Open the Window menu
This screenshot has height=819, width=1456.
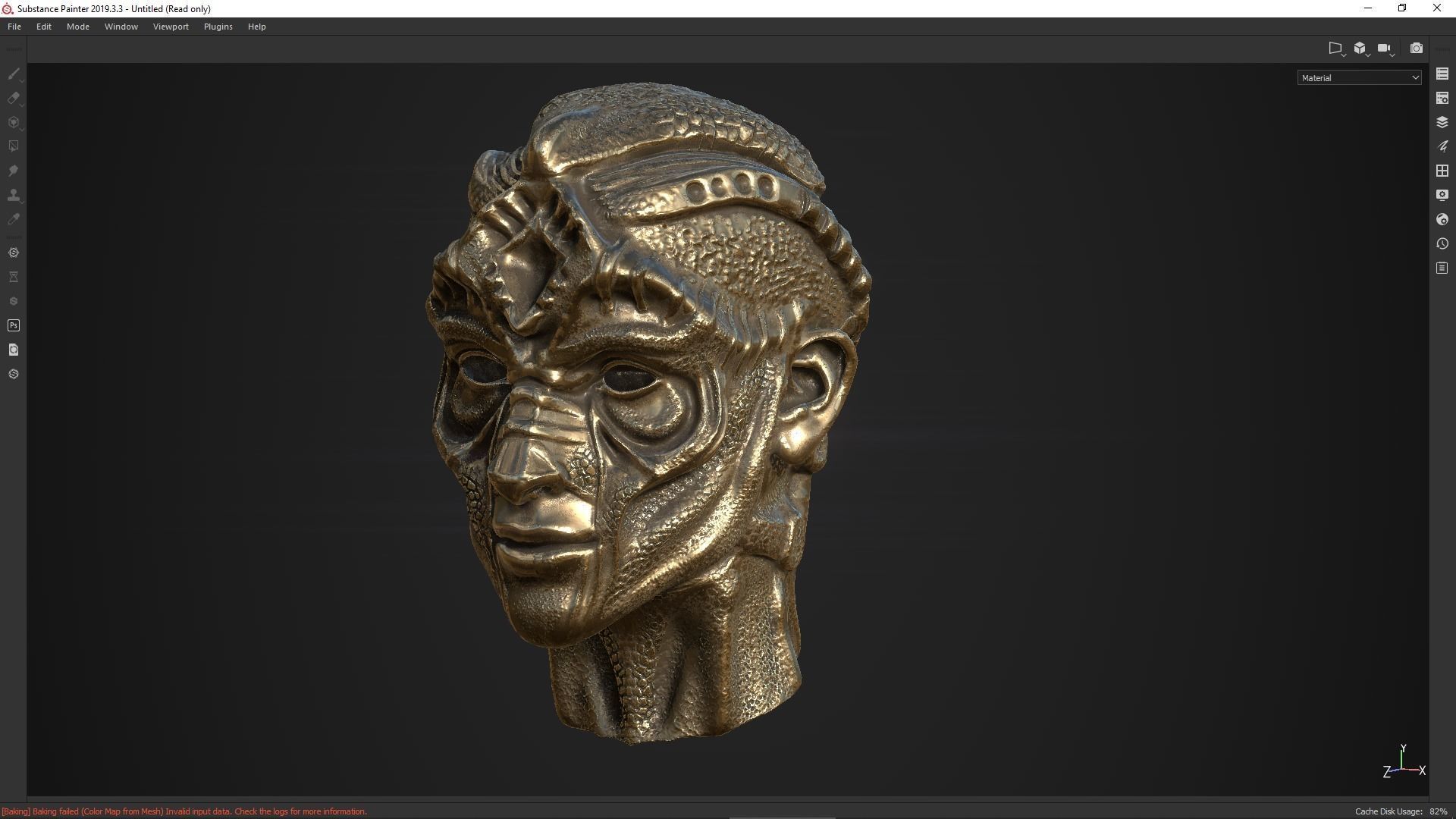tap(121, 27)
